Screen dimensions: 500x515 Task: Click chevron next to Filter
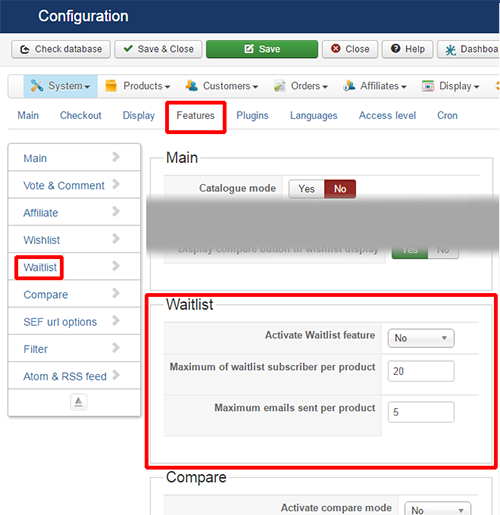click(116, 348)
